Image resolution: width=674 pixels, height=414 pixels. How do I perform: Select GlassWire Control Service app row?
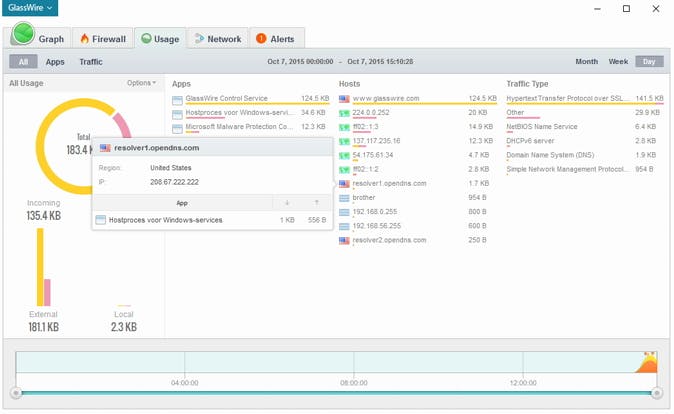(251, 99)
